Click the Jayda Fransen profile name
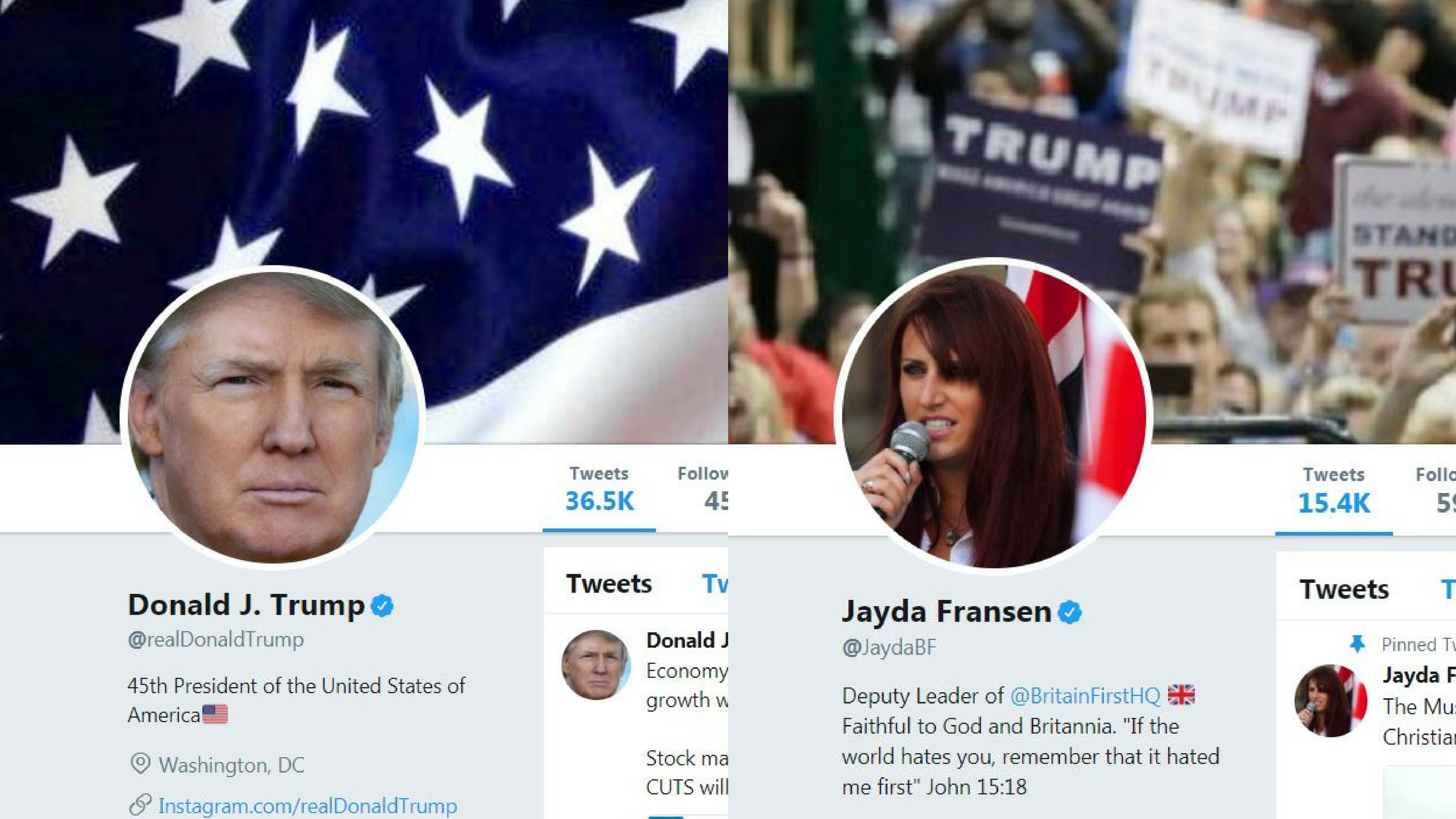 [946, 612]
